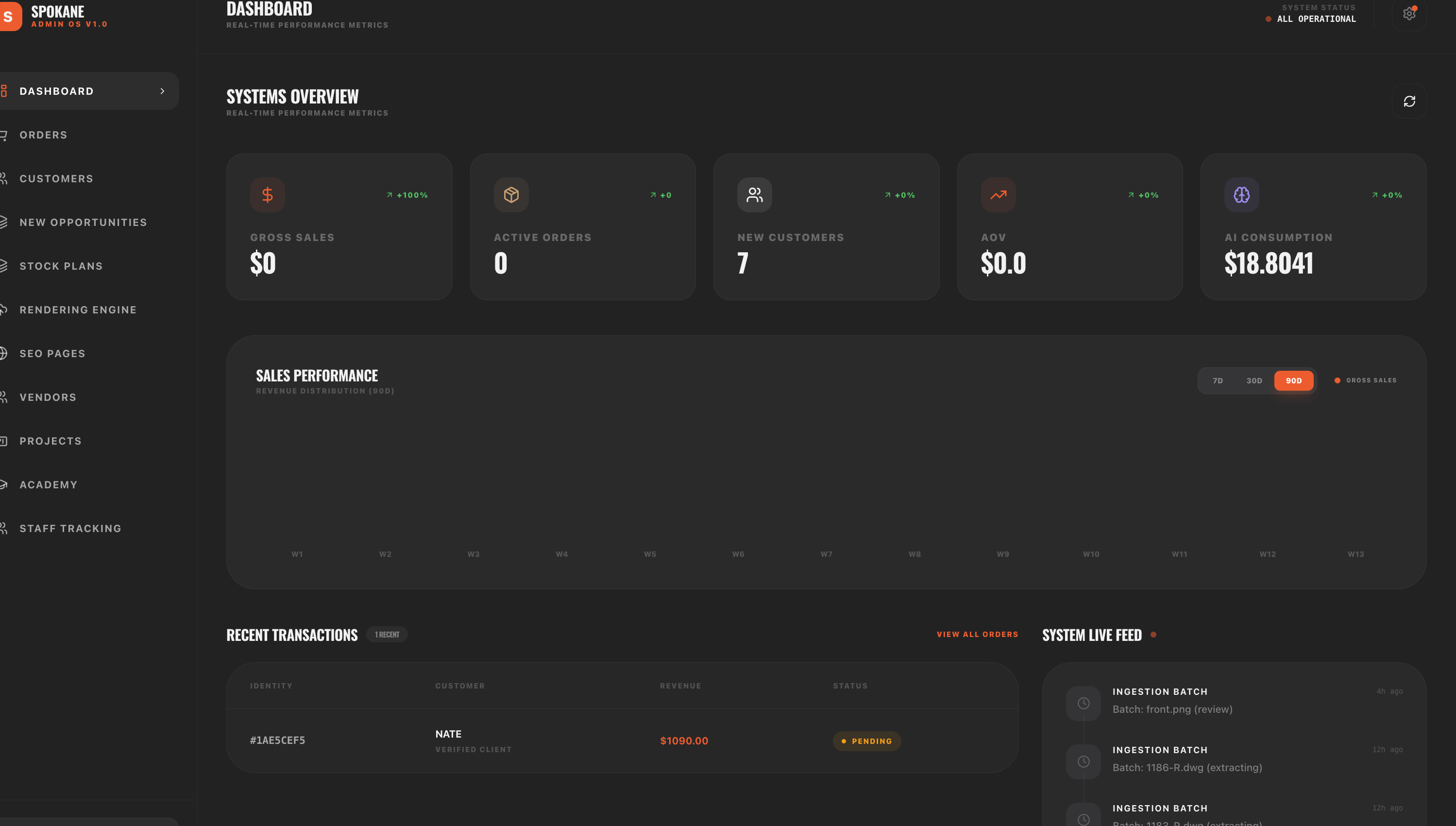Click the New Customers people icon
This screenshot has width=1456, height=826.
click(754, 194)
